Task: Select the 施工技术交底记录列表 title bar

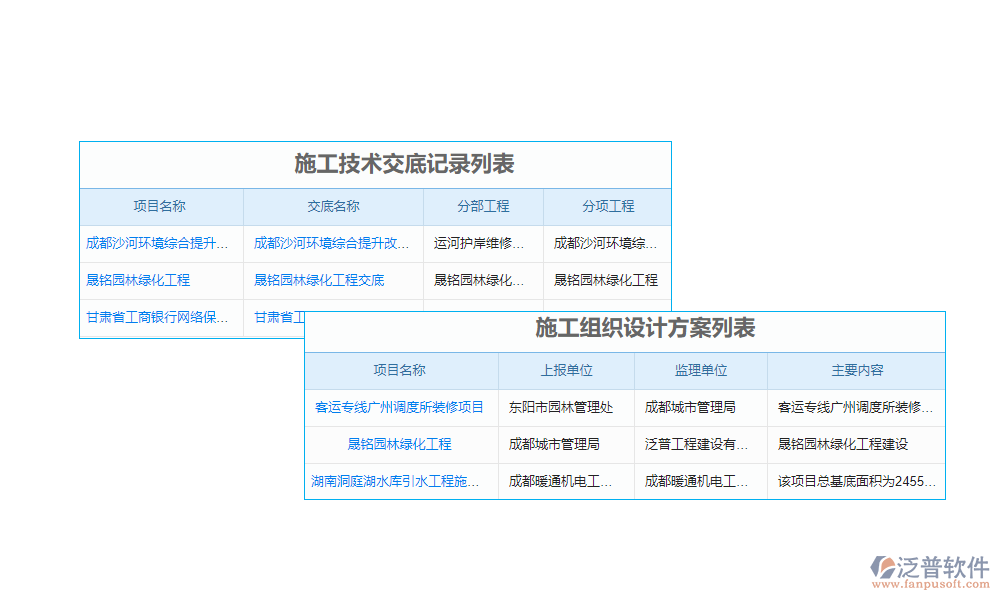Action: (x=375, y=166)
